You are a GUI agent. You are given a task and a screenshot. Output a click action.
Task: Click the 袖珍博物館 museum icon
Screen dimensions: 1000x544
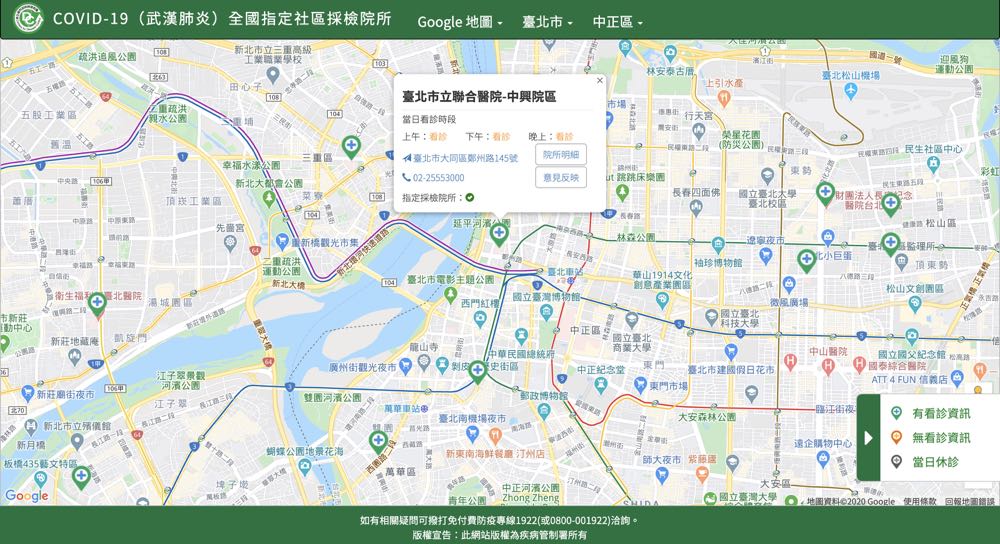pos(718,244)
